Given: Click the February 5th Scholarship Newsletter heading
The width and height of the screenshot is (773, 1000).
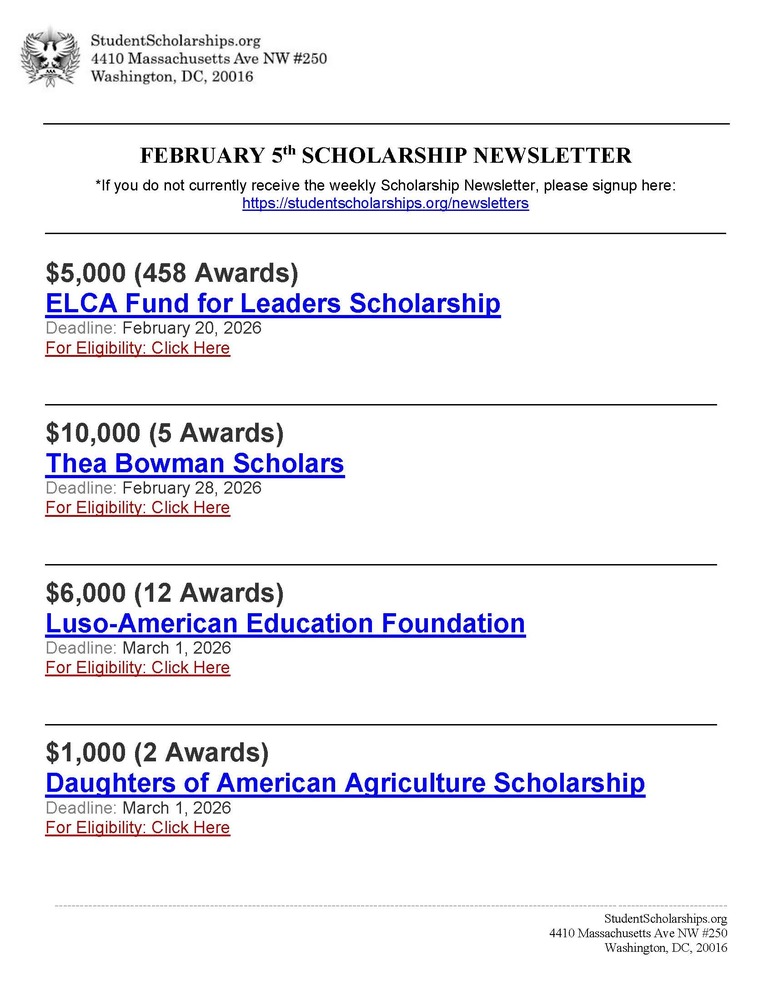Looking at the screenshot, I should [x=385, y=156].
